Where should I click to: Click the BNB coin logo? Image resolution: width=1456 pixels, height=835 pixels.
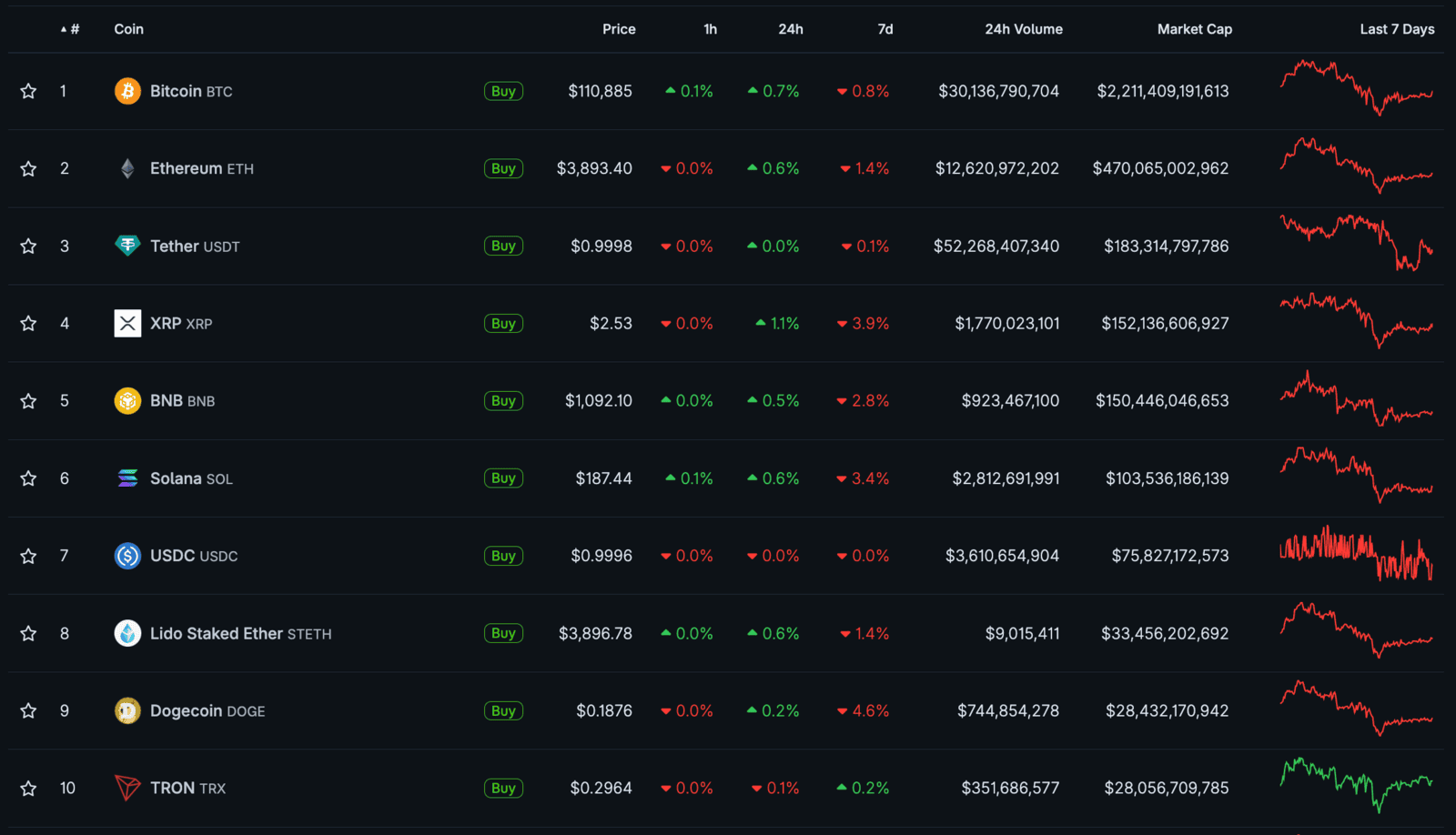(x=127, y=400)
